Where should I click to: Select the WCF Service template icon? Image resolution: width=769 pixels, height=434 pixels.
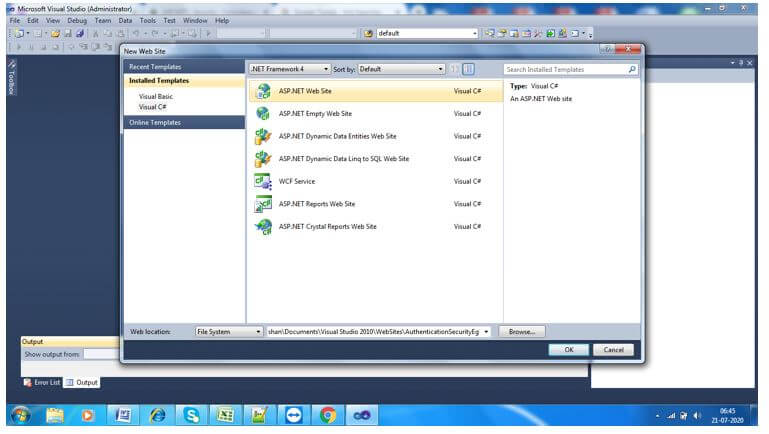[263, 181]
